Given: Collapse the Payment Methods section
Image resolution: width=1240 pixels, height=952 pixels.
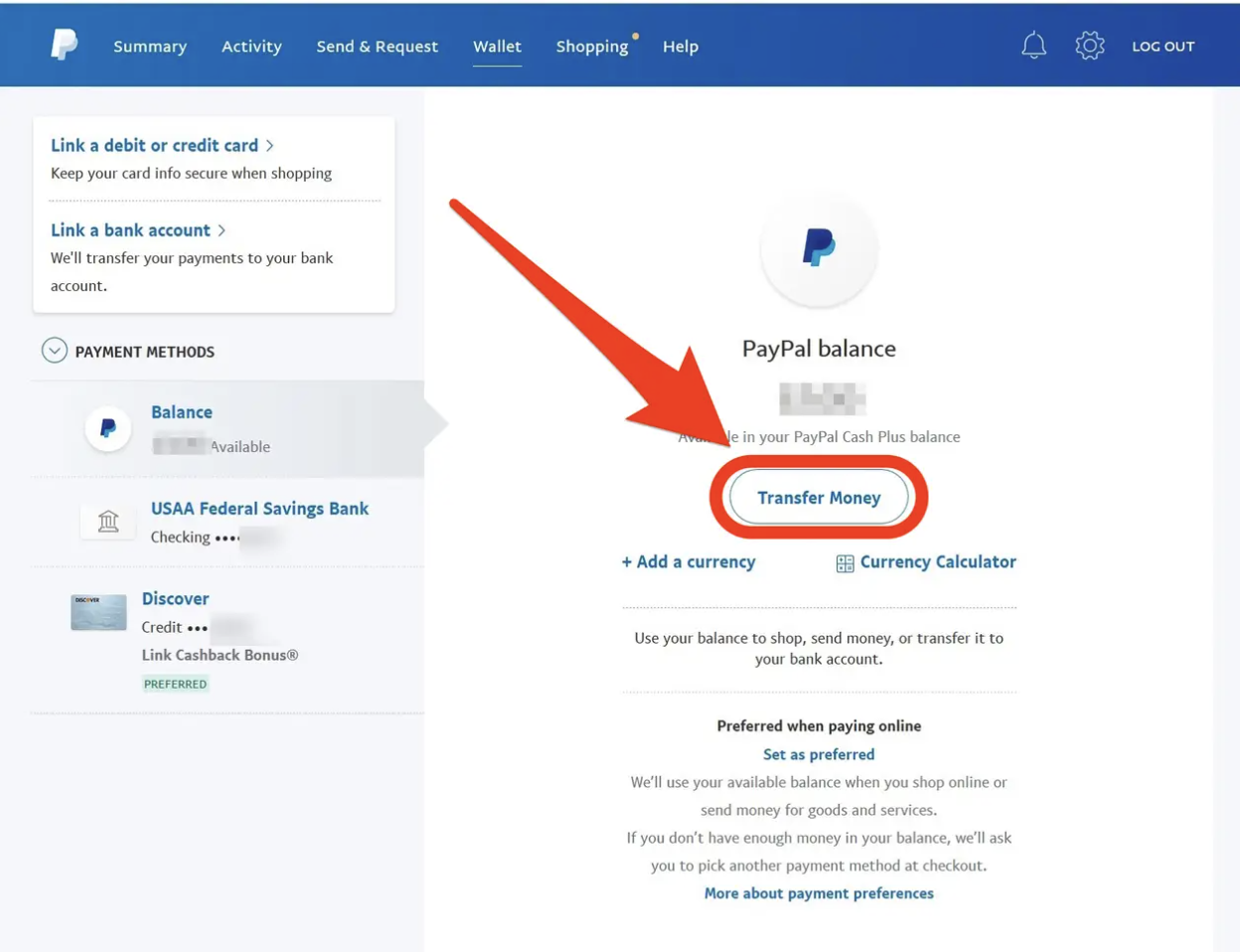Looking at the screenshot, I should click(55, 351).
